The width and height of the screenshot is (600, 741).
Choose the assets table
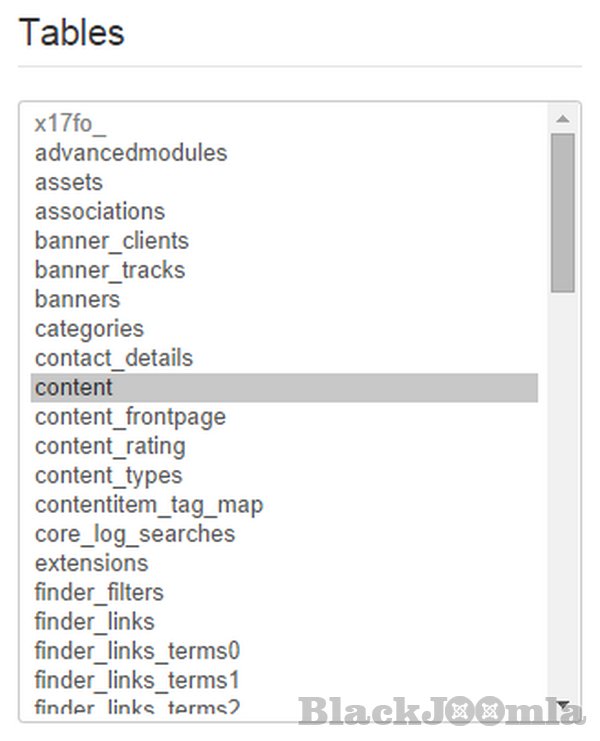69,182
